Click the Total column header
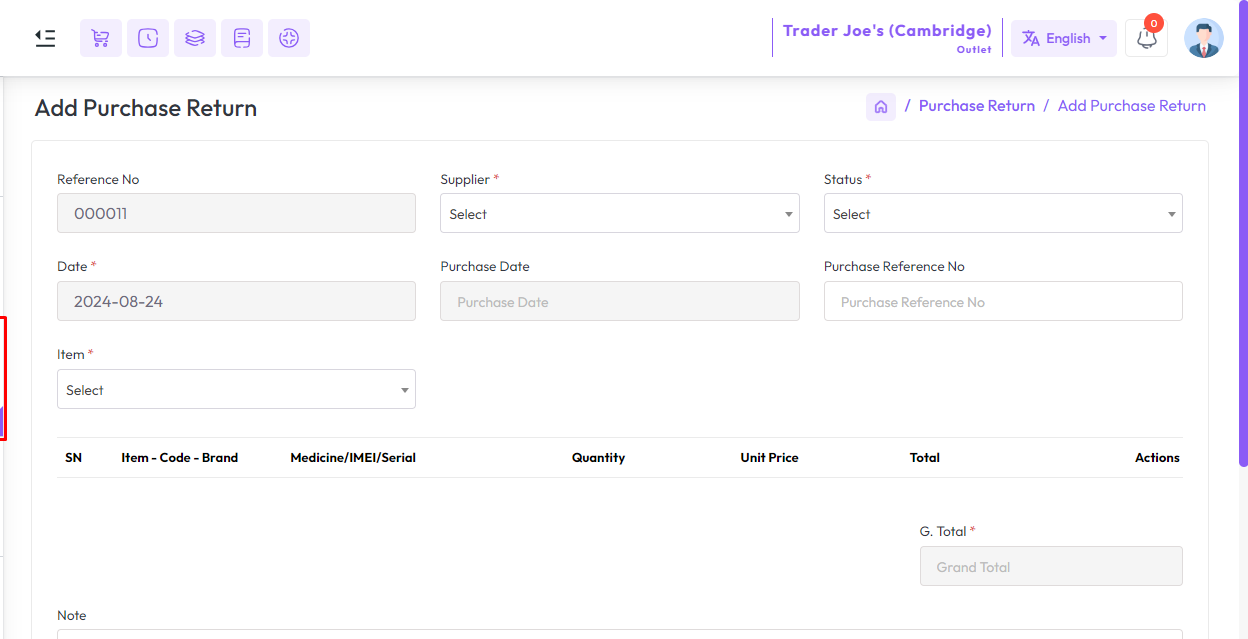The height and width of the screenshot is (639, 1248). pos(925,458)
